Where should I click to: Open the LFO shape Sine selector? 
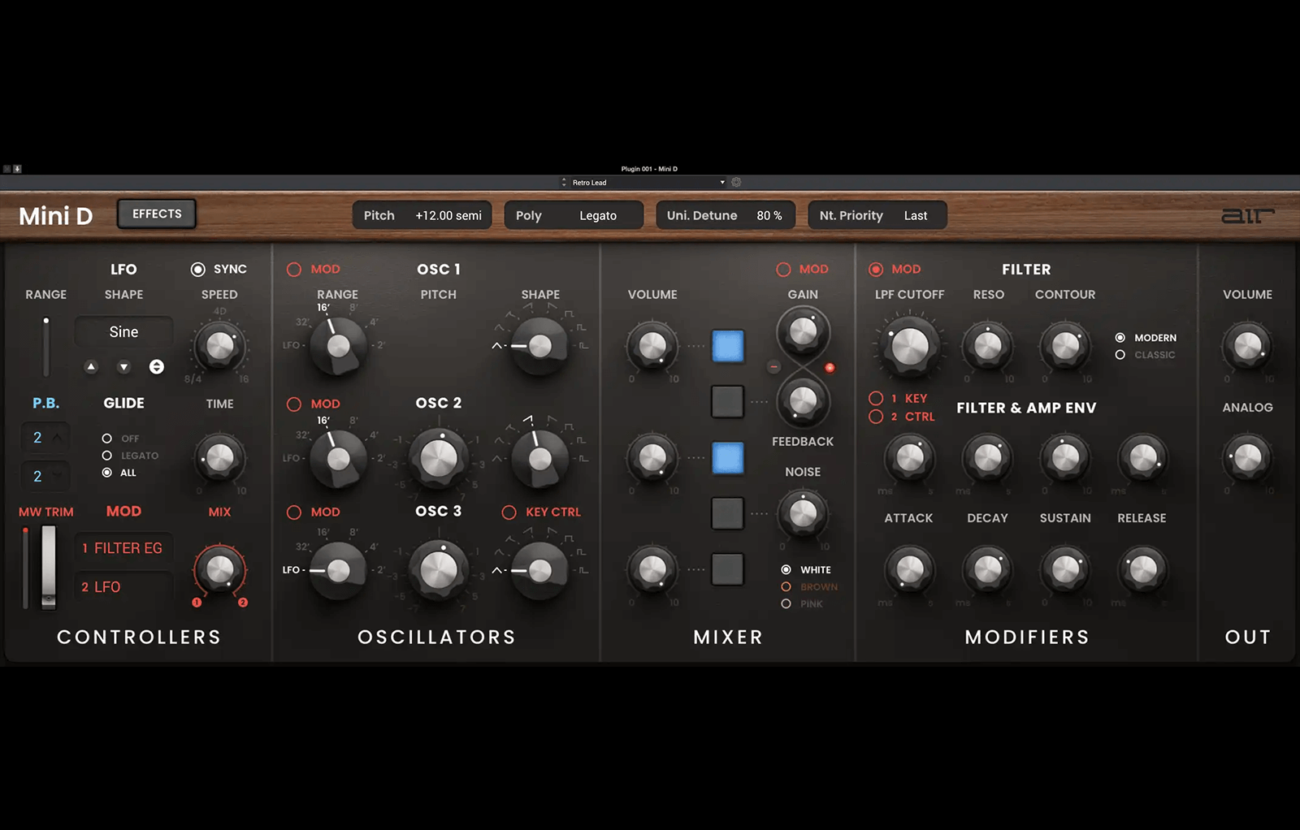[124, 332]
